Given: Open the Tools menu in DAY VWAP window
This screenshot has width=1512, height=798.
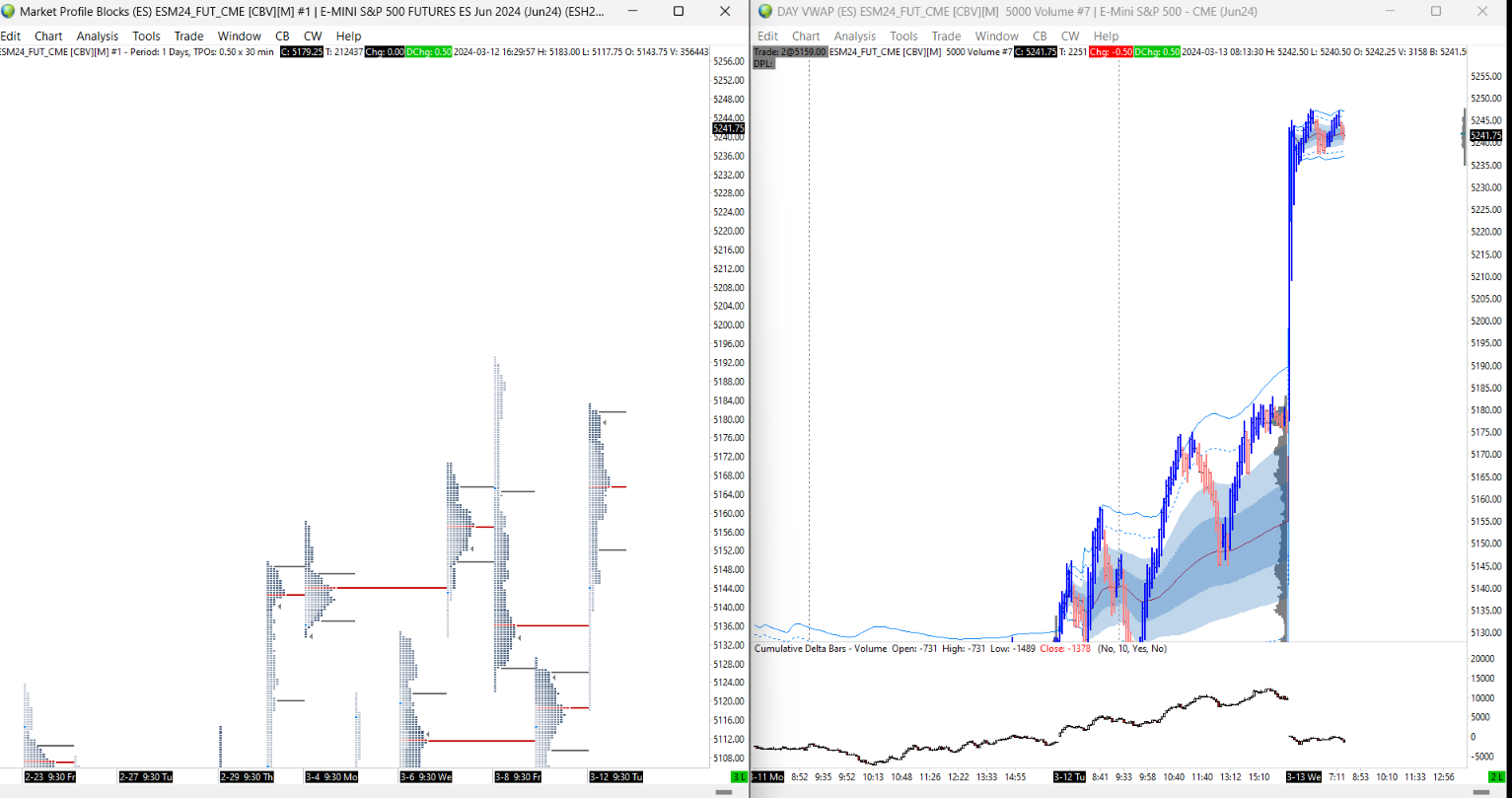Looking at the screenshot, I should click(903, 36).
